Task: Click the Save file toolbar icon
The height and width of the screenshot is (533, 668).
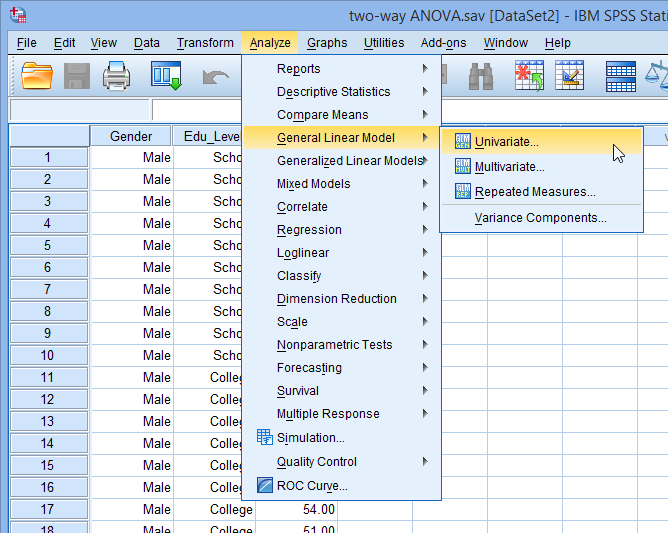Action: coord(77,75)
